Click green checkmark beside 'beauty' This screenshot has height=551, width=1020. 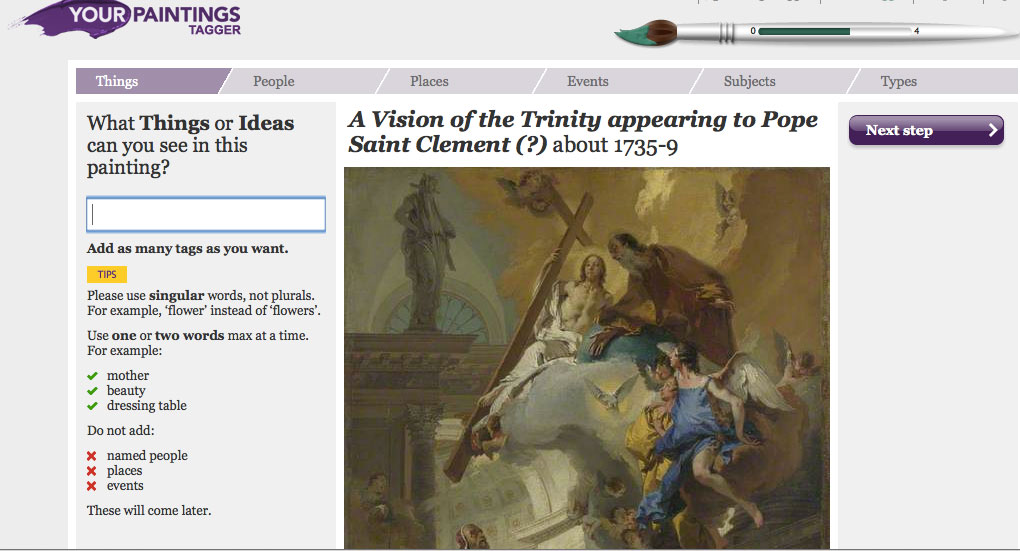click(x=92, y=391)
